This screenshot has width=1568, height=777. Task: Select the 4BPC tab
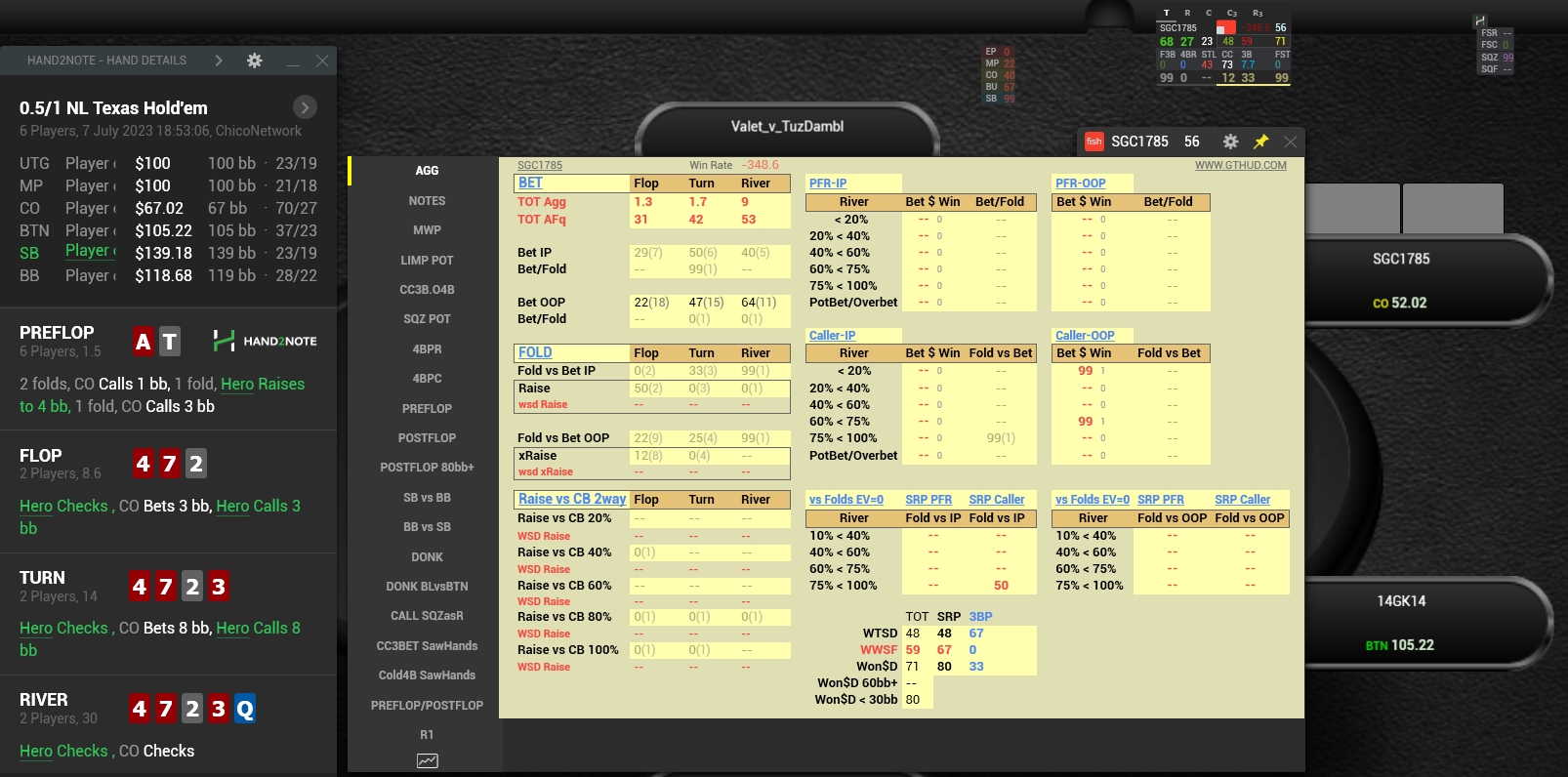click(x=427, y=379)
